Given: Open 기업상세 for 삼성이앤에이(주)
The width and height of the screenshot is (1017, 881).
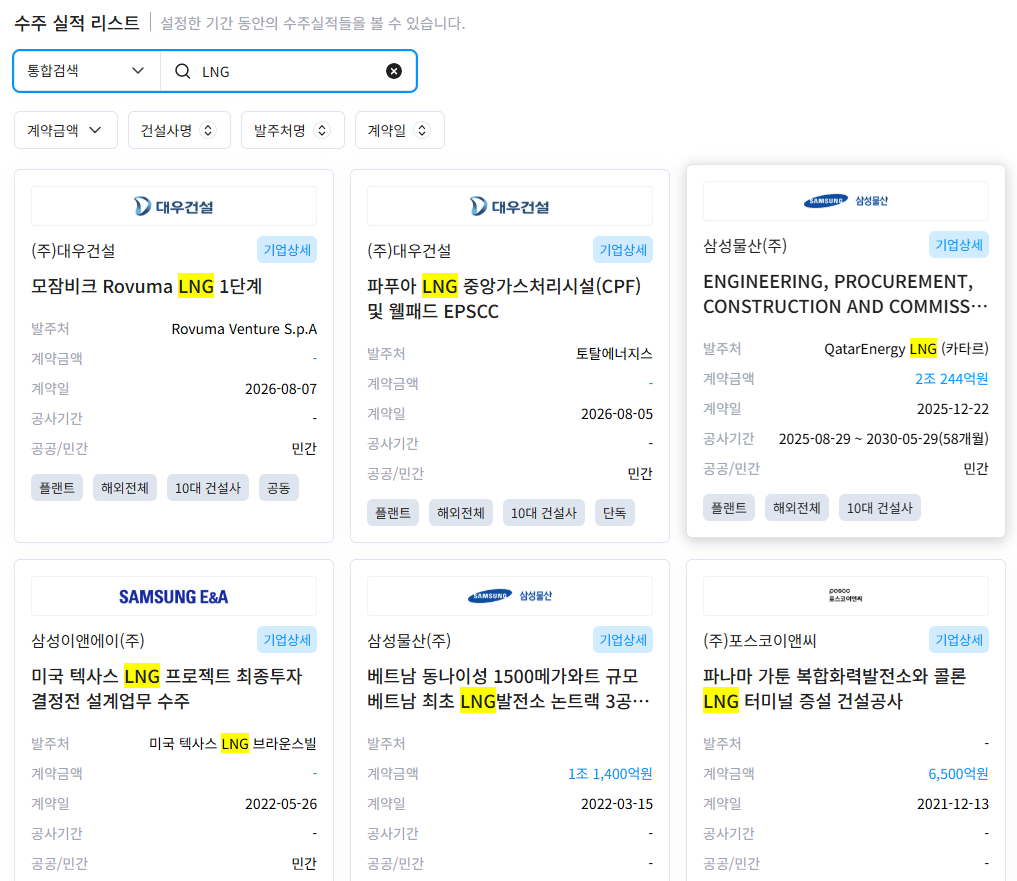Looking at the screenshot, I should pyautogui.click(x=287, y=640).
